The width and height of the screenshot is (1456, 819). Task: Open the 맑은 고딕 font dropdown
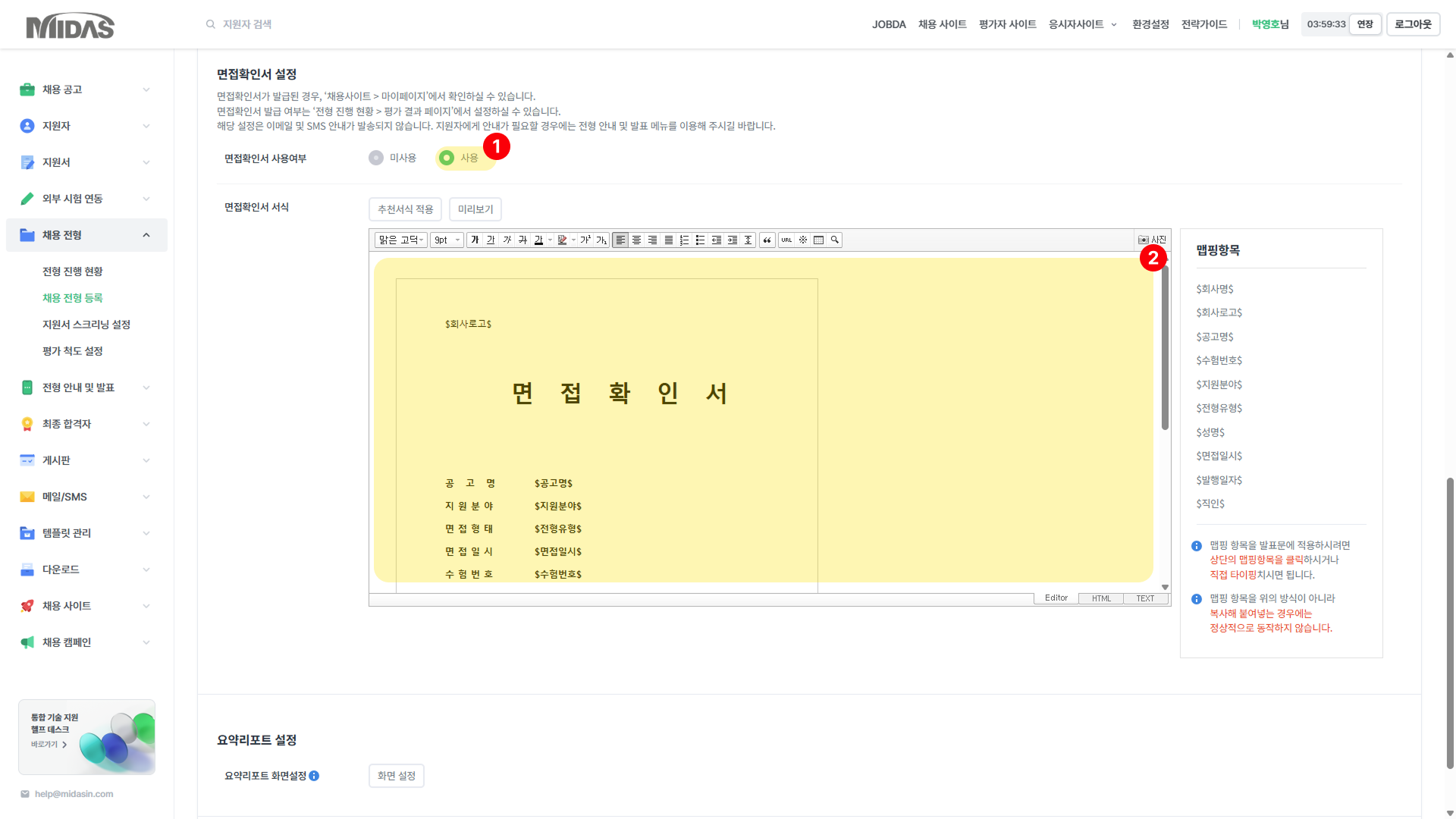tap(401, 240)
